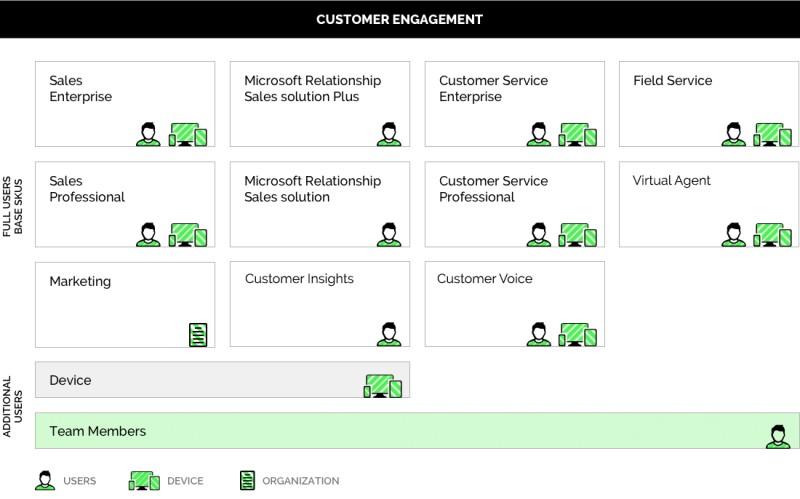Click user icon in Microsoft Relationship Sales solution card

point(389,235)
